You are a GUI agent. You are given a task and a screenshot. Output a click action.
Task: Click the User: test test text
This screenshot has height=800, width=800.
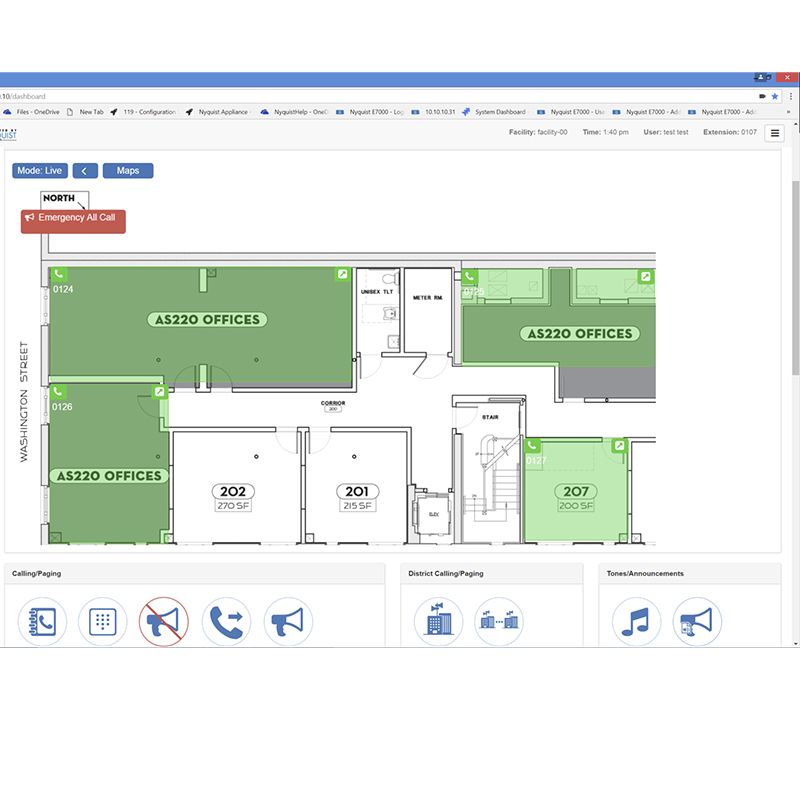pos(665,132)
